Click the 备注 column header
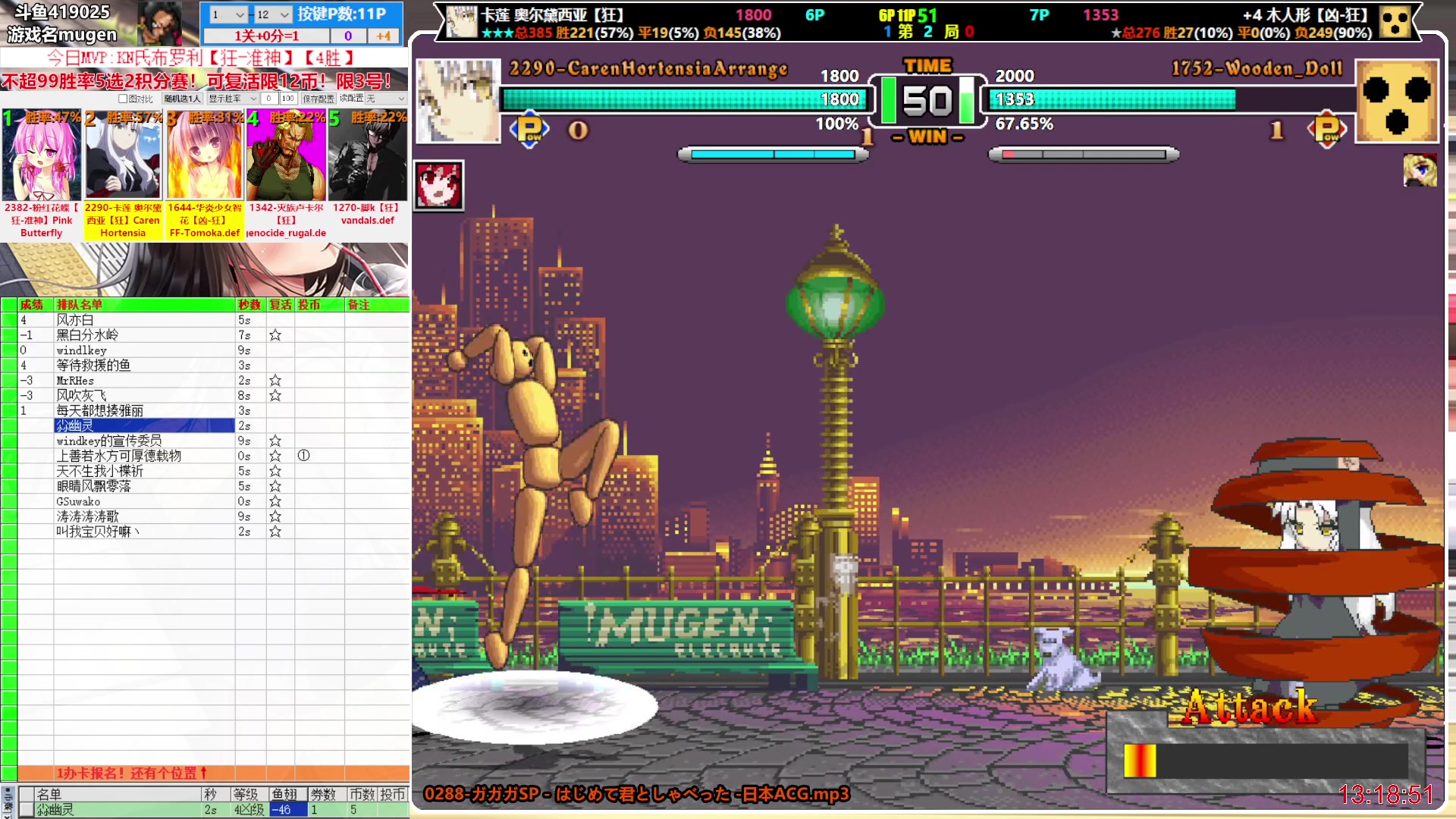Viewport: 1456px width, 819px height. [376, 305]
